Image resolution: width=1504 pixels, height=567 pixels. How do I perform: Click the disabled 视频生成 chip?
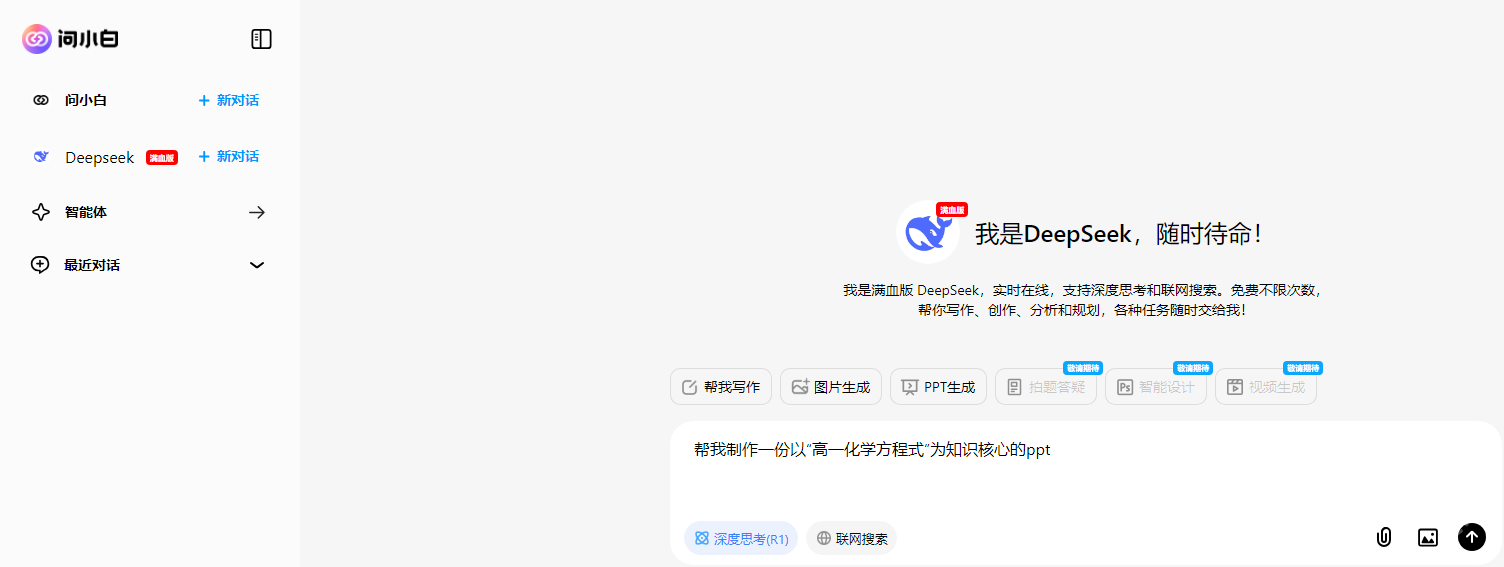pos(1266,387)
